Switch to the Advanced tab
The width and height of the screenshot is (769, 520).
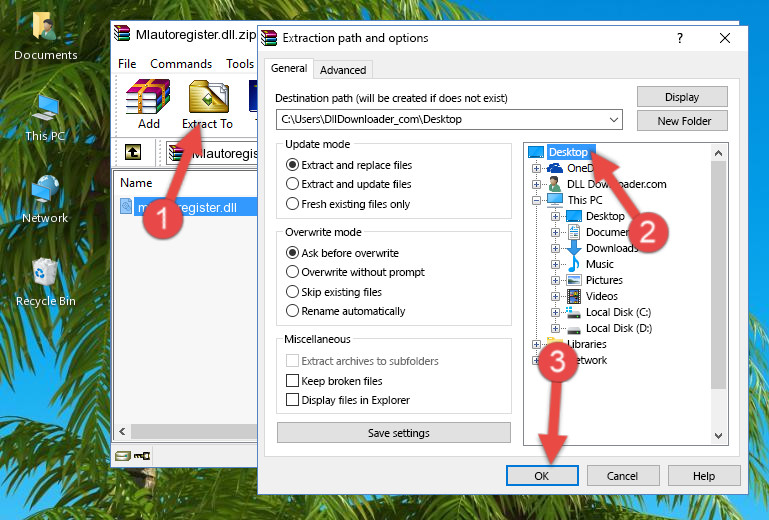pos(342,70)
